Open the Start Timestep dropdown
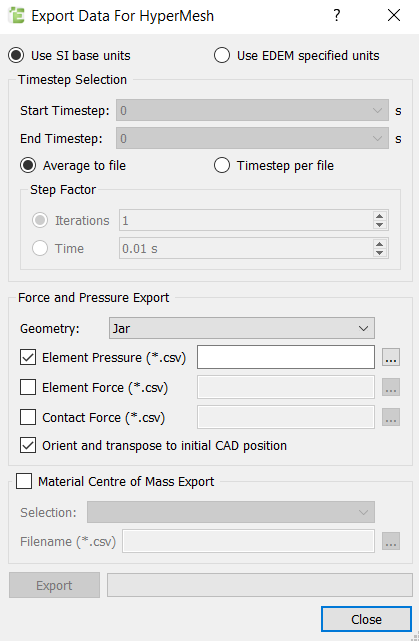Screen dimensions: 419x641 (252, 110)
